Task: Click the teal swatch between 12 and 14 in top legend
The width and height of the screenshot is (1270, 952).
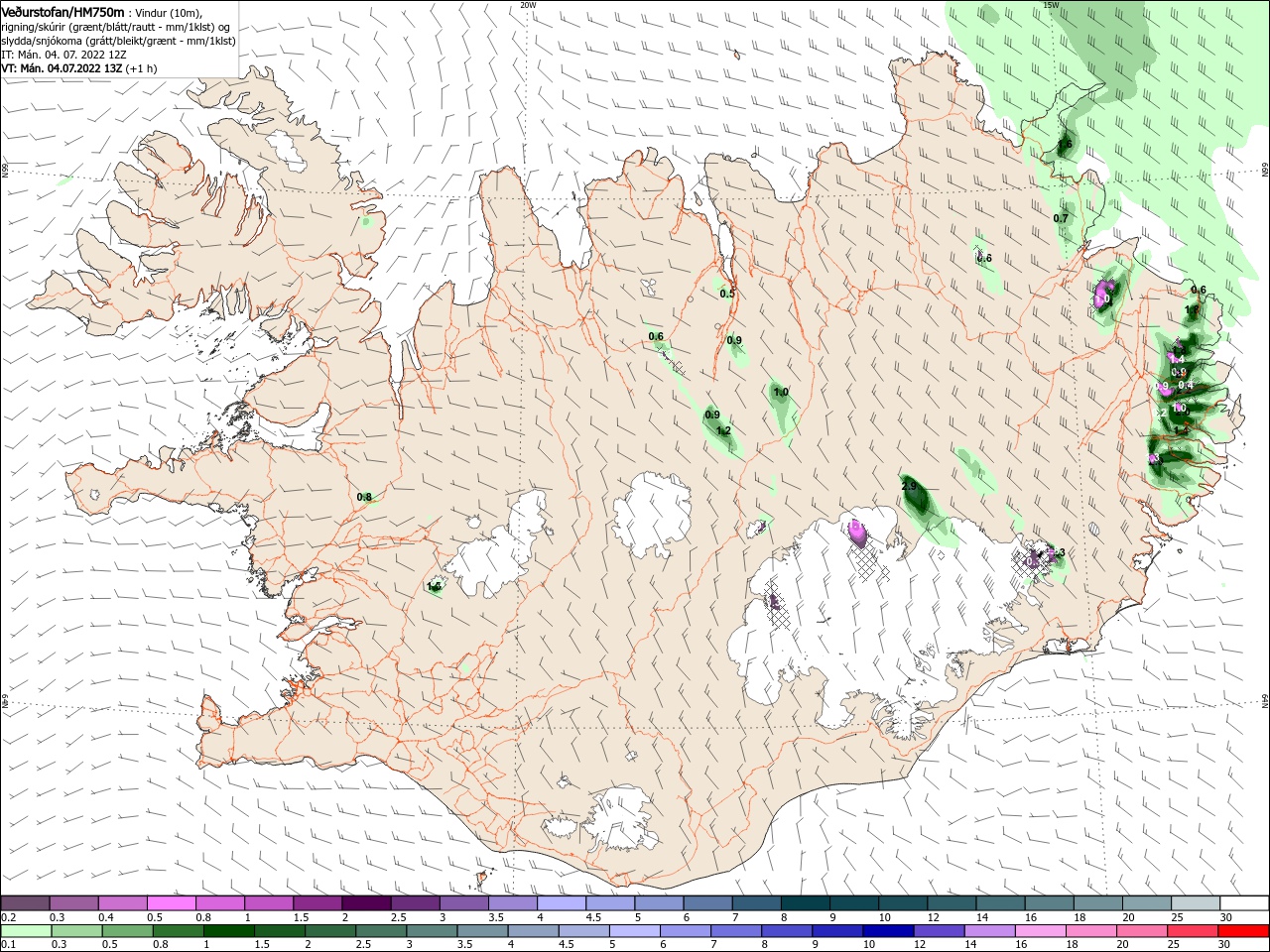Action: (952, 903)
